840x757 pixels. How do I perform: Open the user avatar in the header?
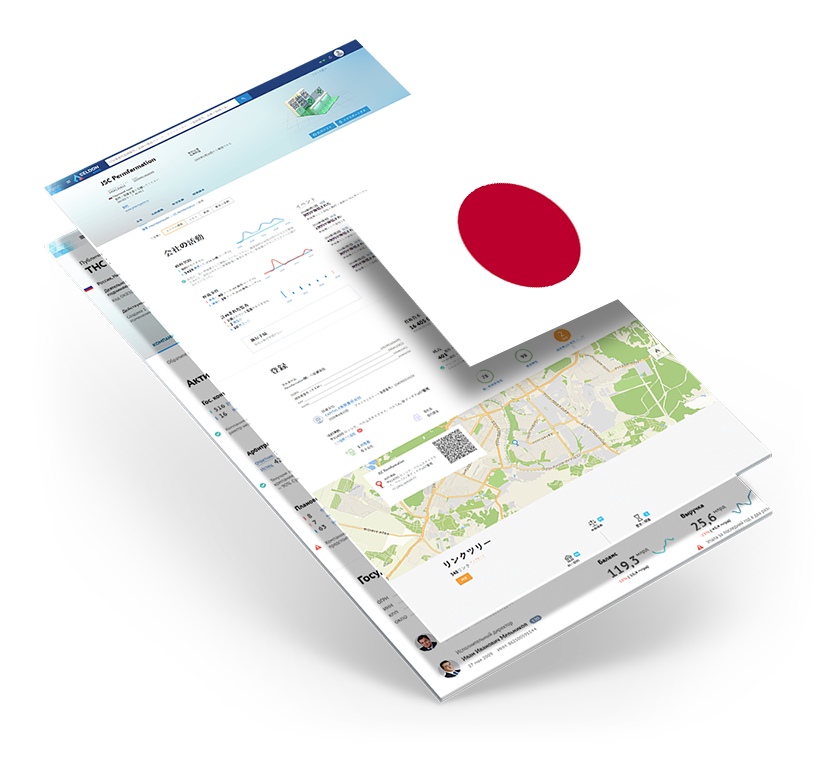338,53
